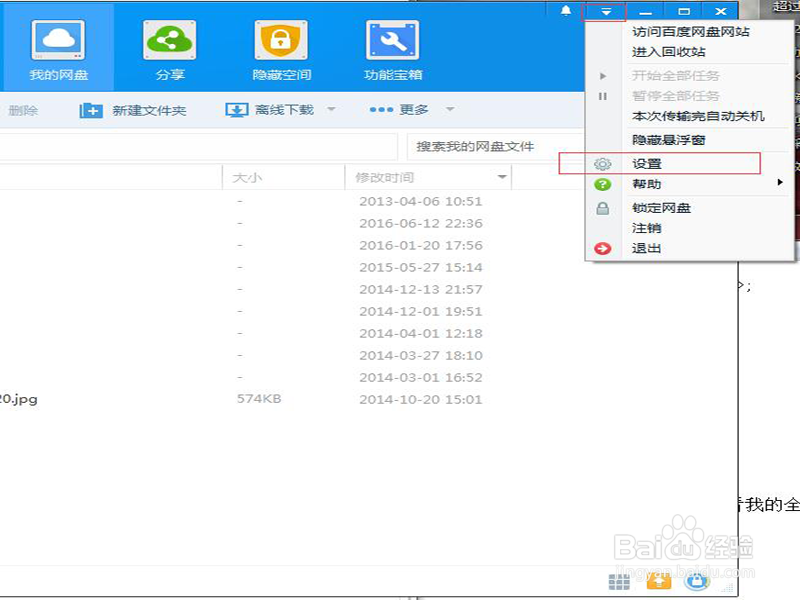
Task: Click the 离线下载 offline download button
Action: pos(270,110)
